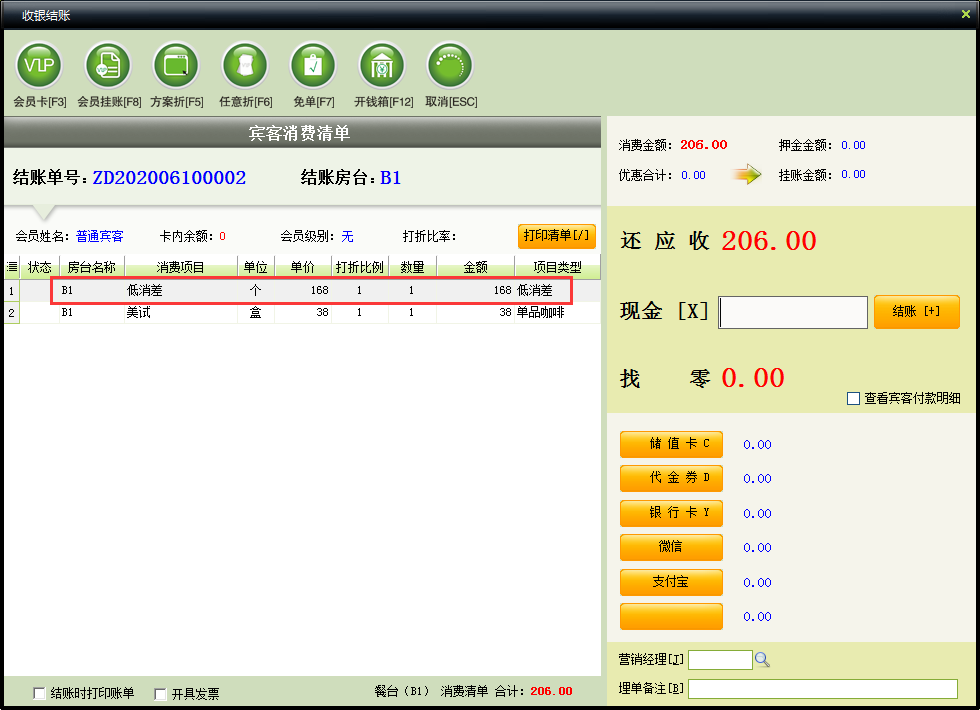980x710 pixels.
Task: Click the 打印清单[/] print list button
Action: click(556, 236)
